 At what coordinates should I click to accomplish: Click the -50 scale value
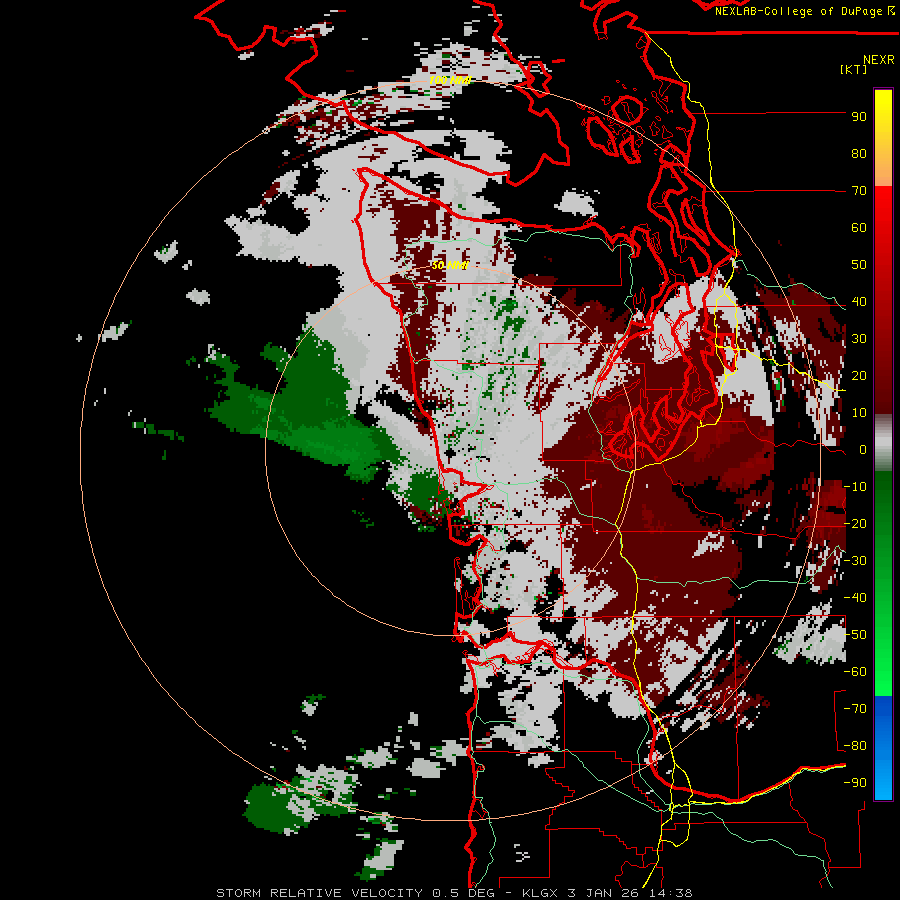[855, 635]
